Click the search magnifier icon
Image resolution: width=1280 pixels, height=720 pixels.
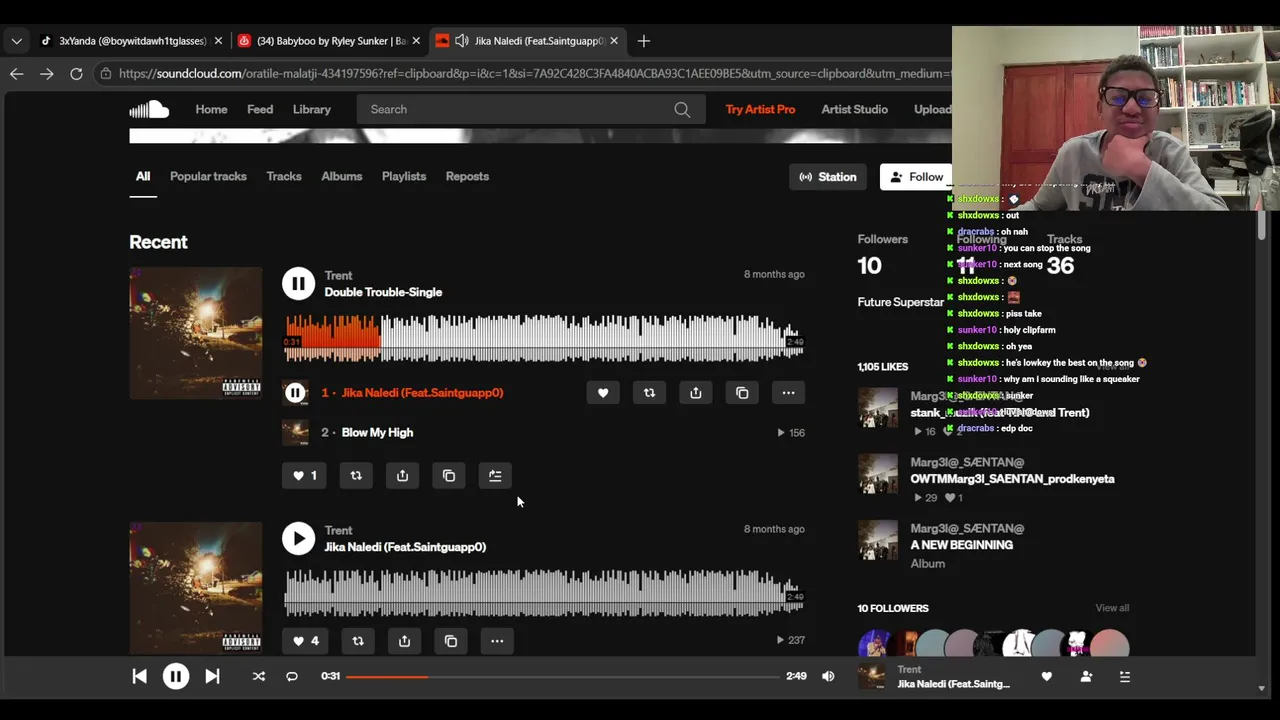(x=682, y=110)
